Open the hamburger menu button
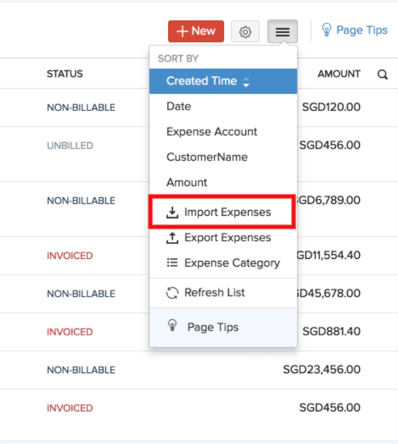Image resolution: width=398 pixels, height=444 pixels. 282,32
